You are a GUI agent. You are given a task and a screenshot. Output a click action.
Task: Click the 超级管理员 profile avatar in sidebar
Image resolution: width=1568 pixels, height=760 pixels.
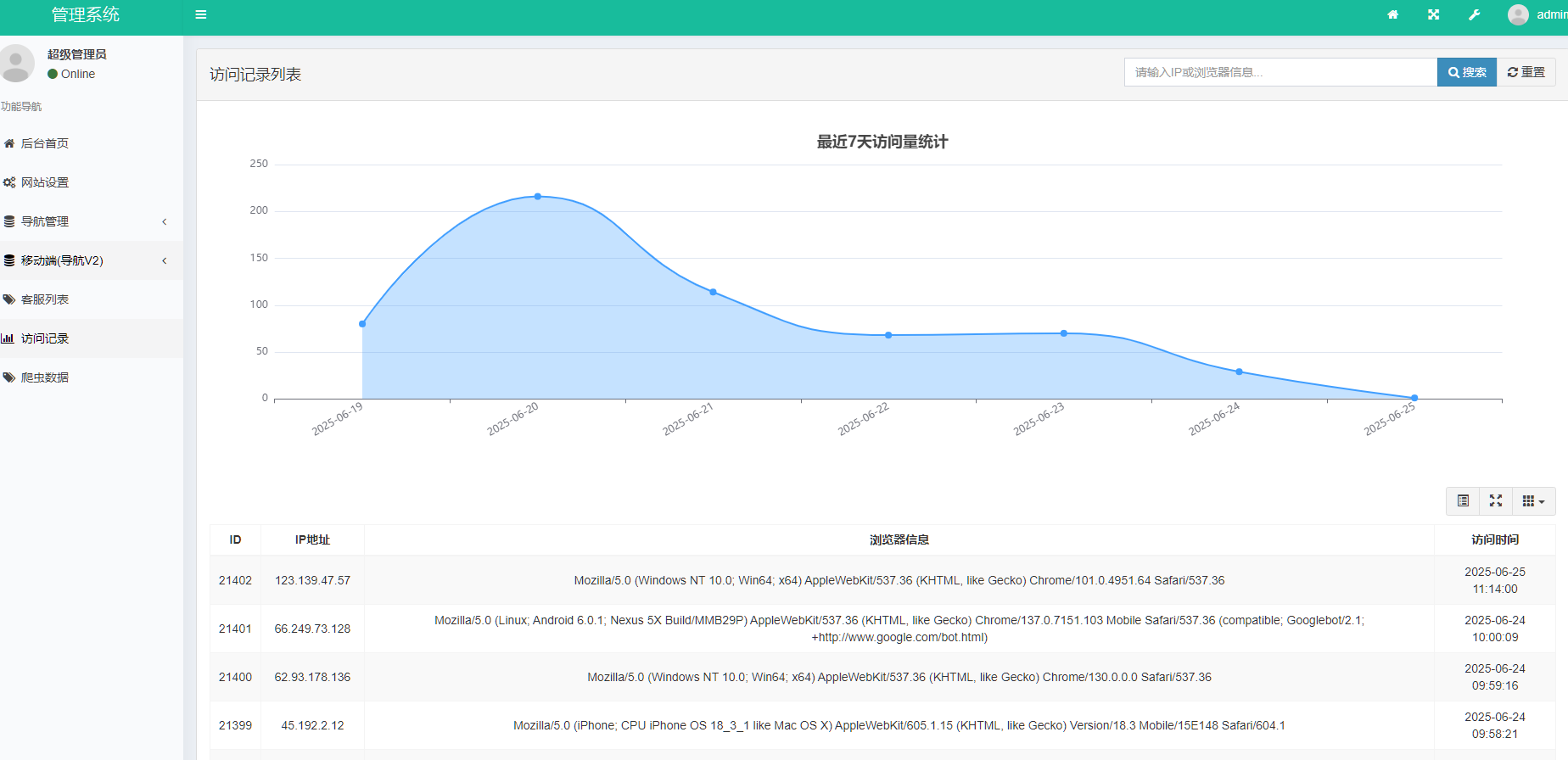tap(16, 64)
